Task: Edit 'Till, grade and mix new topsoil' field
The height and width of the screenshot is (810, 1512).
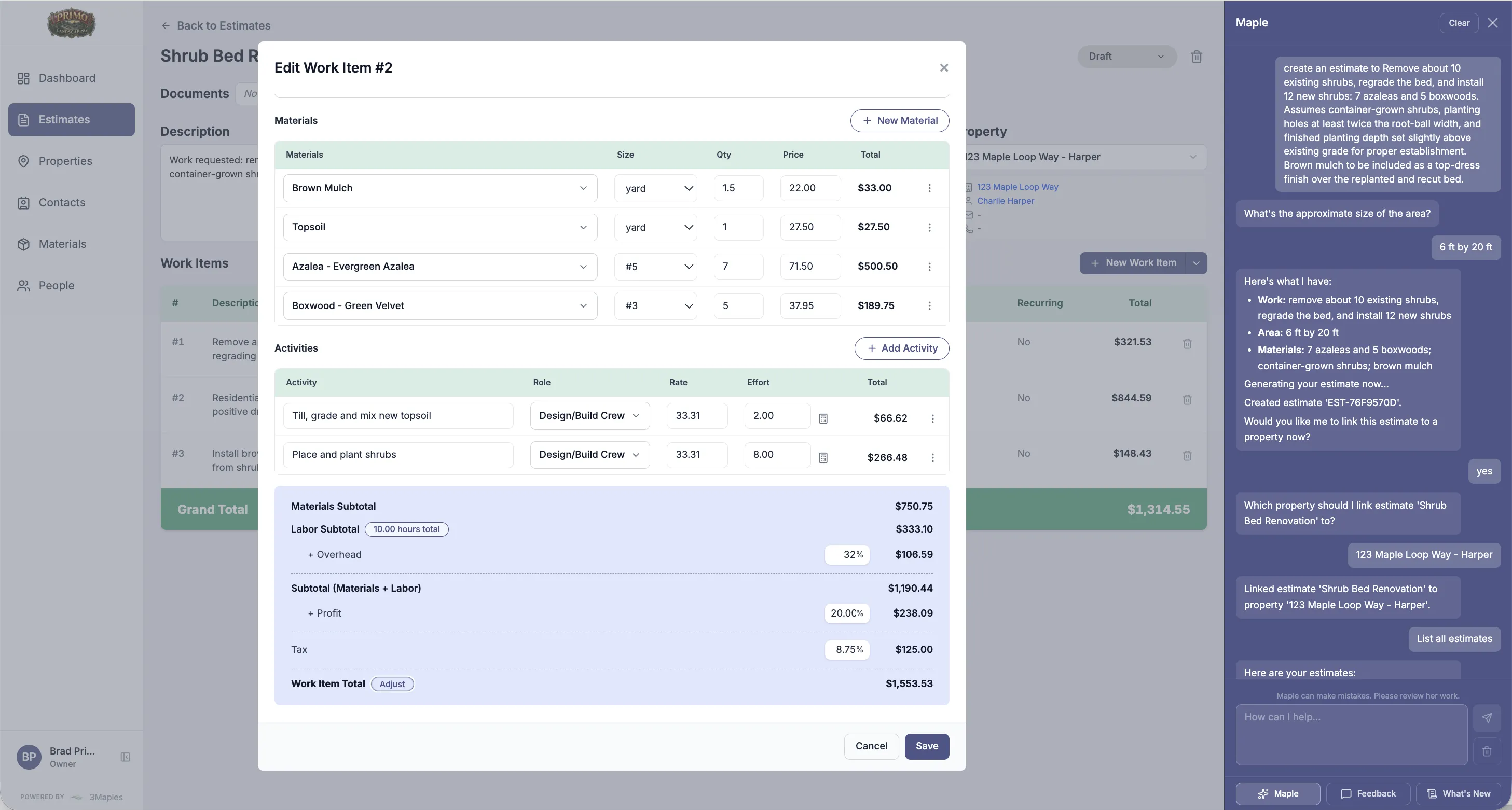Action: pos(398,416)
